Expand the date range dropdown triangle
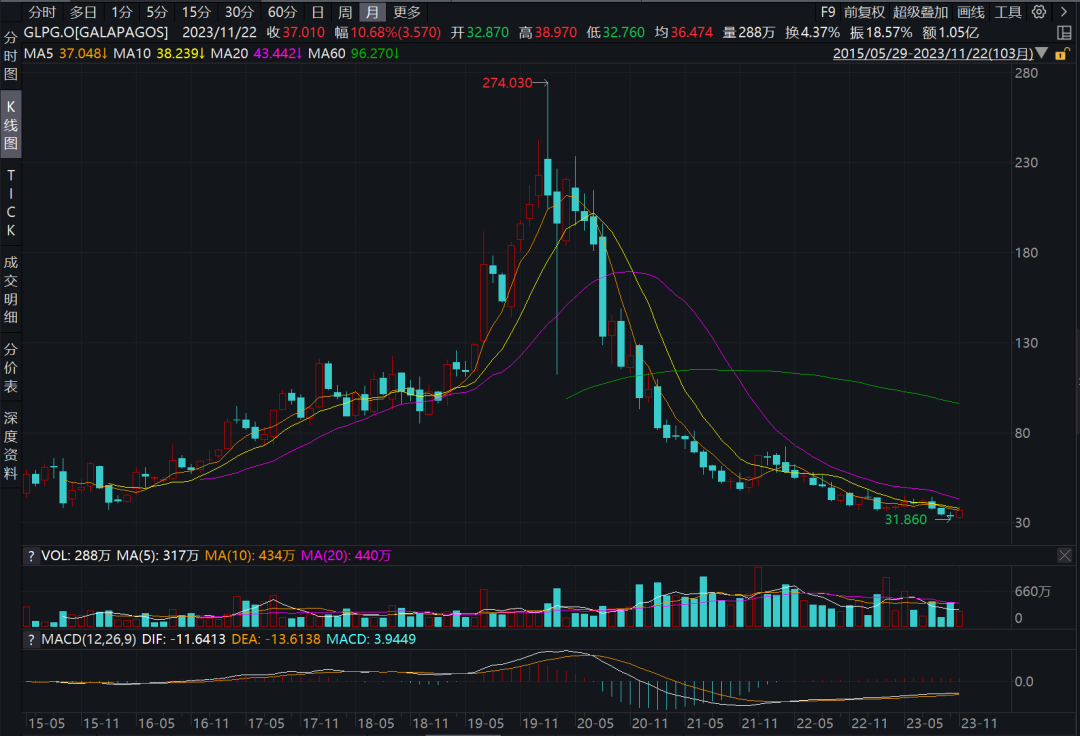The height and width of the screenshot is (736, 1080). tap(1042, 53)
